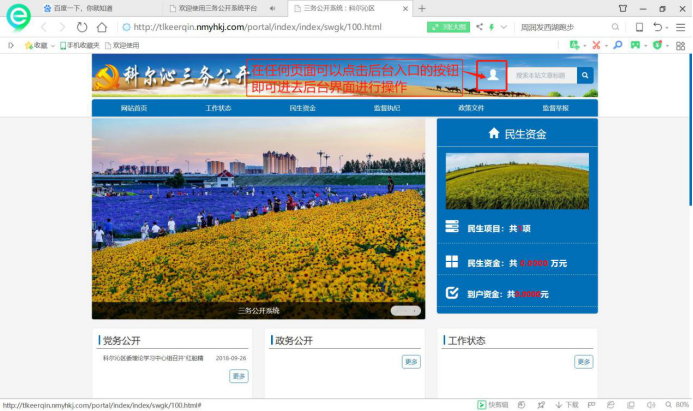Mute the 欢迎使用三务公开系统平台 tab speaker

(272, 8)
